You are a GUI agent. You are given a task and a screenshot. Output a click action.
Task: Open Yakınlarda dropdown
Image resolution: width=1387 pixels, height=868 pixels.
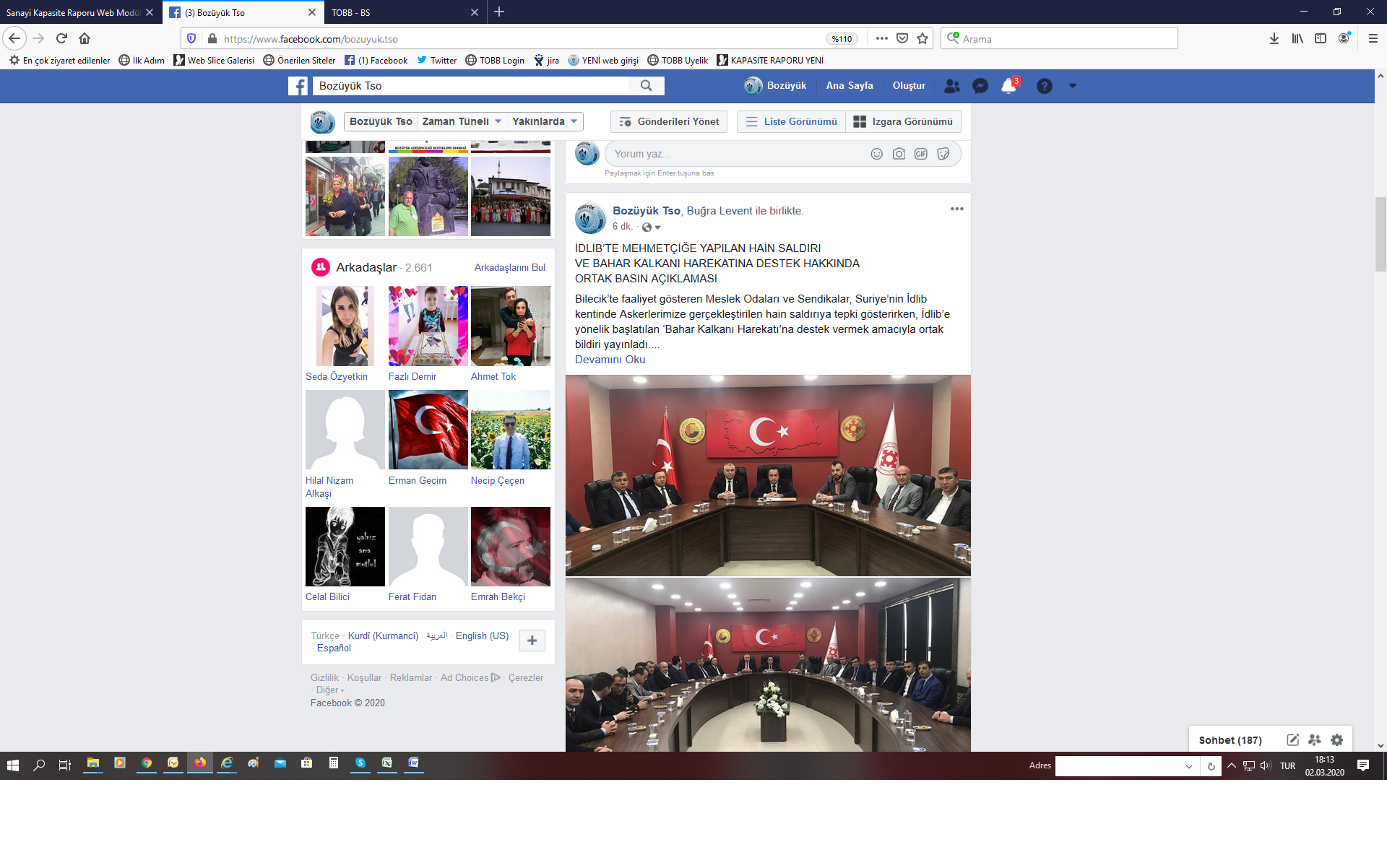click(x=545, y=121)
